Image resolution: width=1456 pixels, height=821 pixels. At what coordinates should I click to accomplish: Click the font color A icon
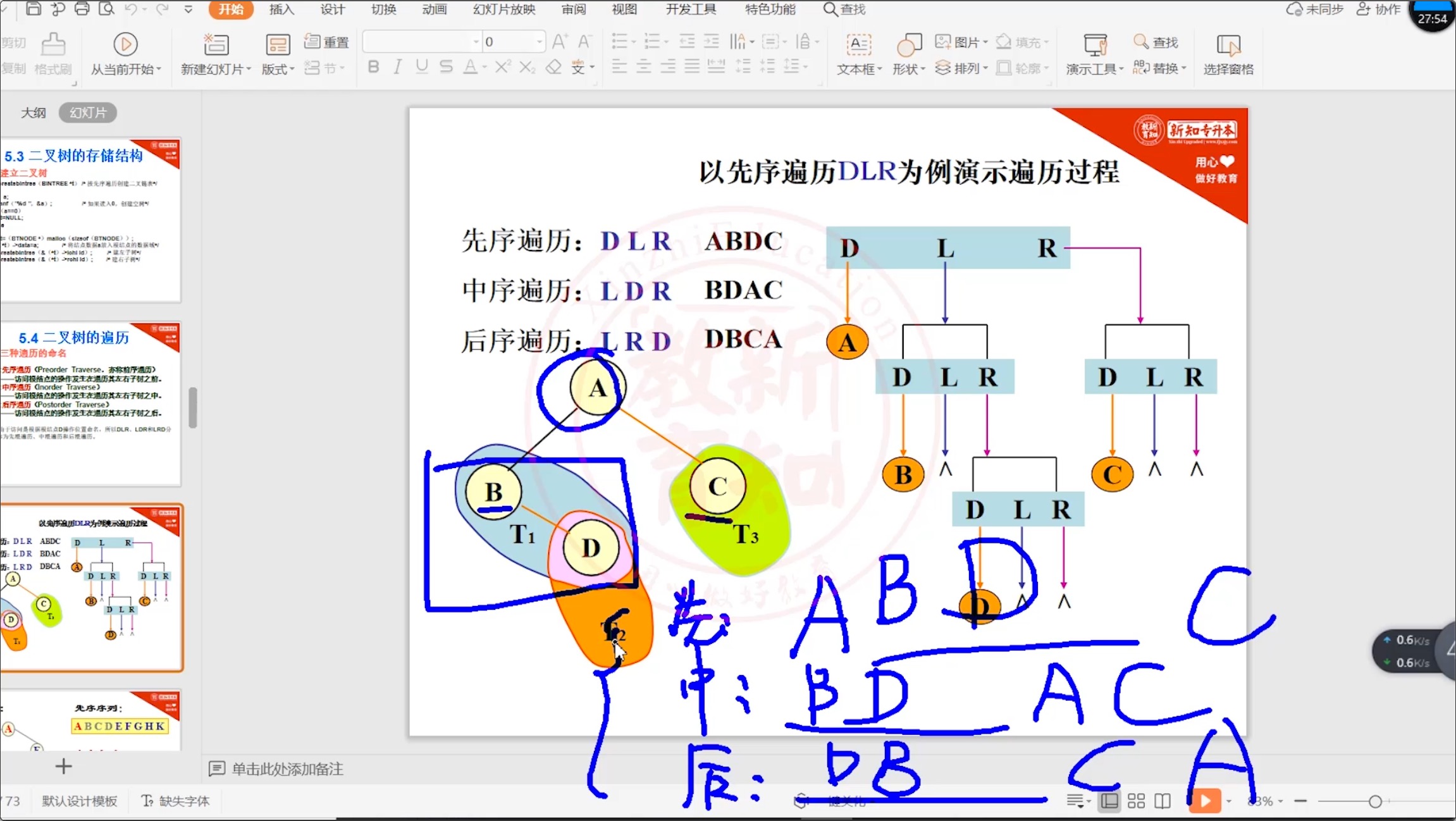[x=470, y=66]
